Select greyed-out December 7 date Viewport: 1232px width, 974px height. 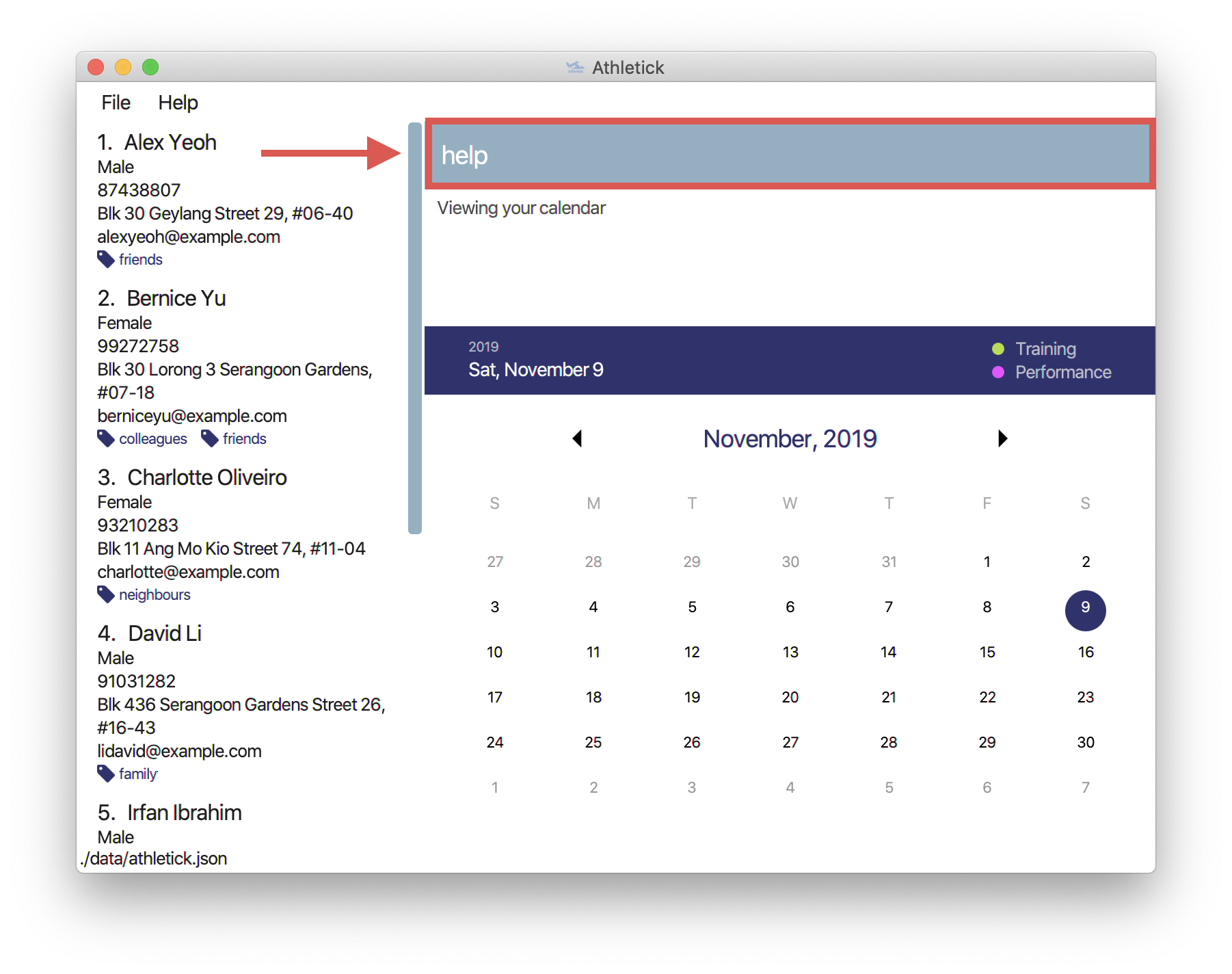pos(1085,788)
